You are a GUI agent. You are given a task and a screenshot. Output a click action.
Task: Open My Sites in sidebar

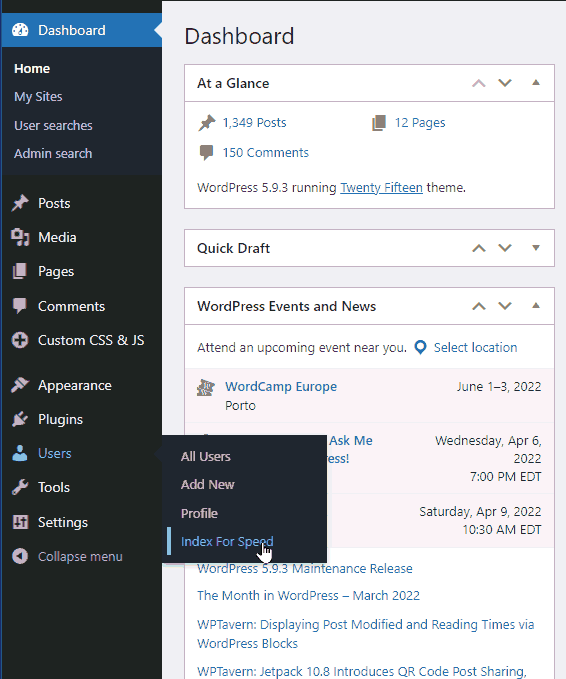click(38, 97)
